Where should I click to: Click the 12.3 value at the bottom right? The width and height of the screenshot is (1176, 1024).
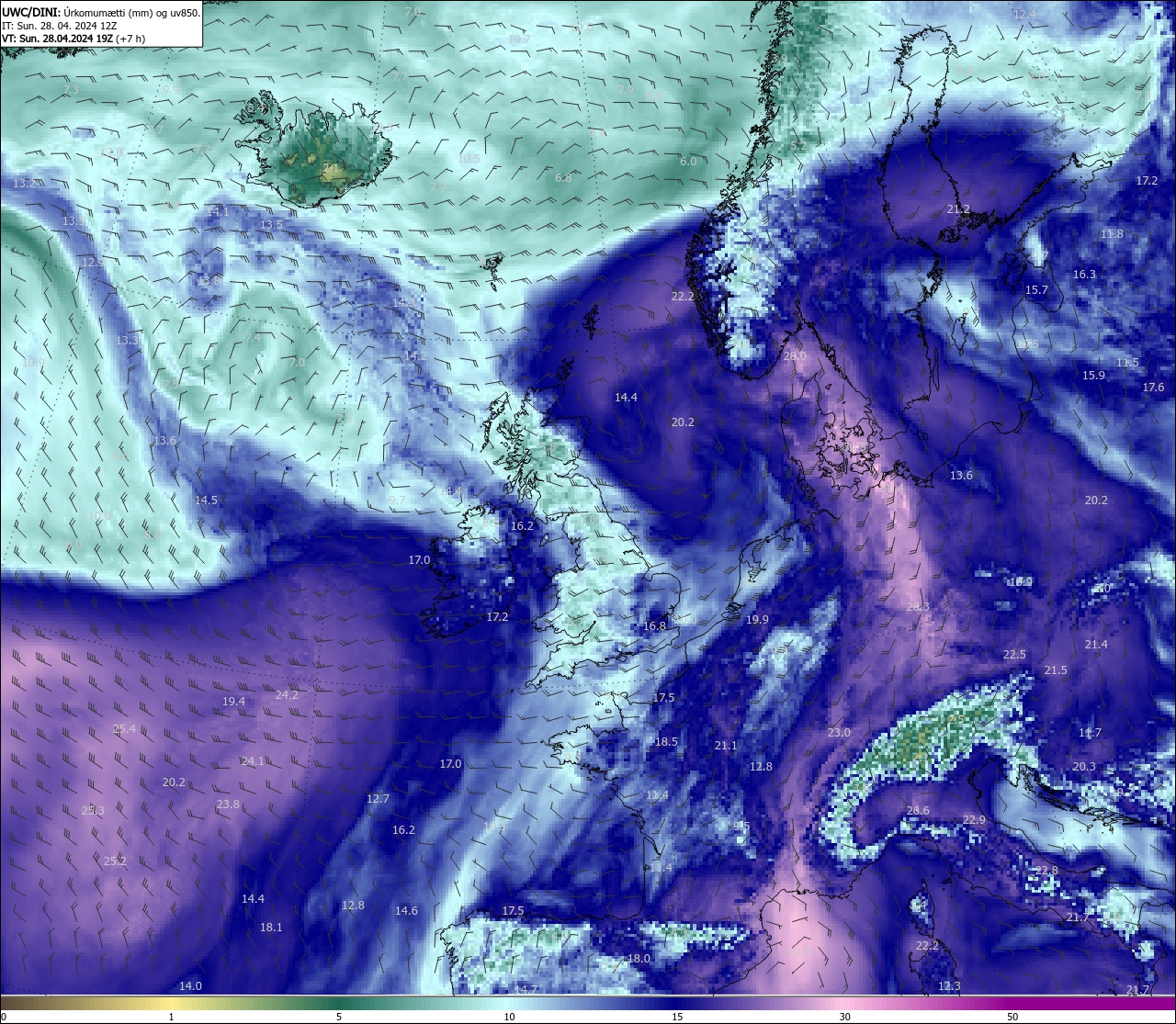949,986
